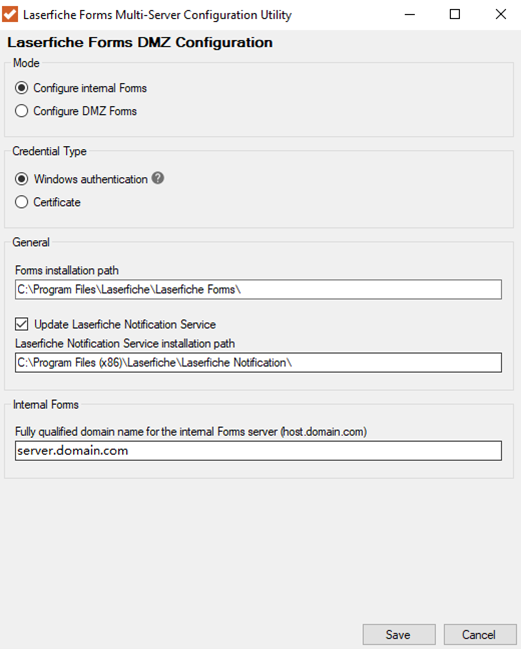Minimize the Configuration Utility window
This screenshot has width=521, height=649.
tap(410, 14)
